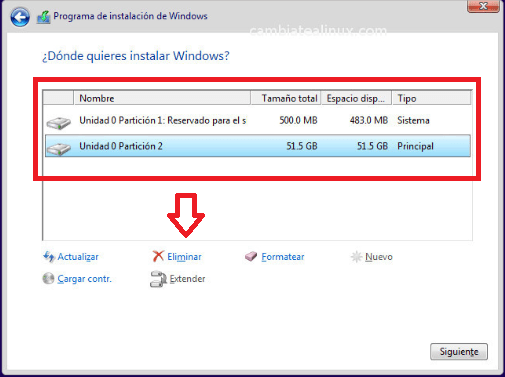Load a driver via Cargar contr. link
Screen dimensions: 505x377
(84, 279)
